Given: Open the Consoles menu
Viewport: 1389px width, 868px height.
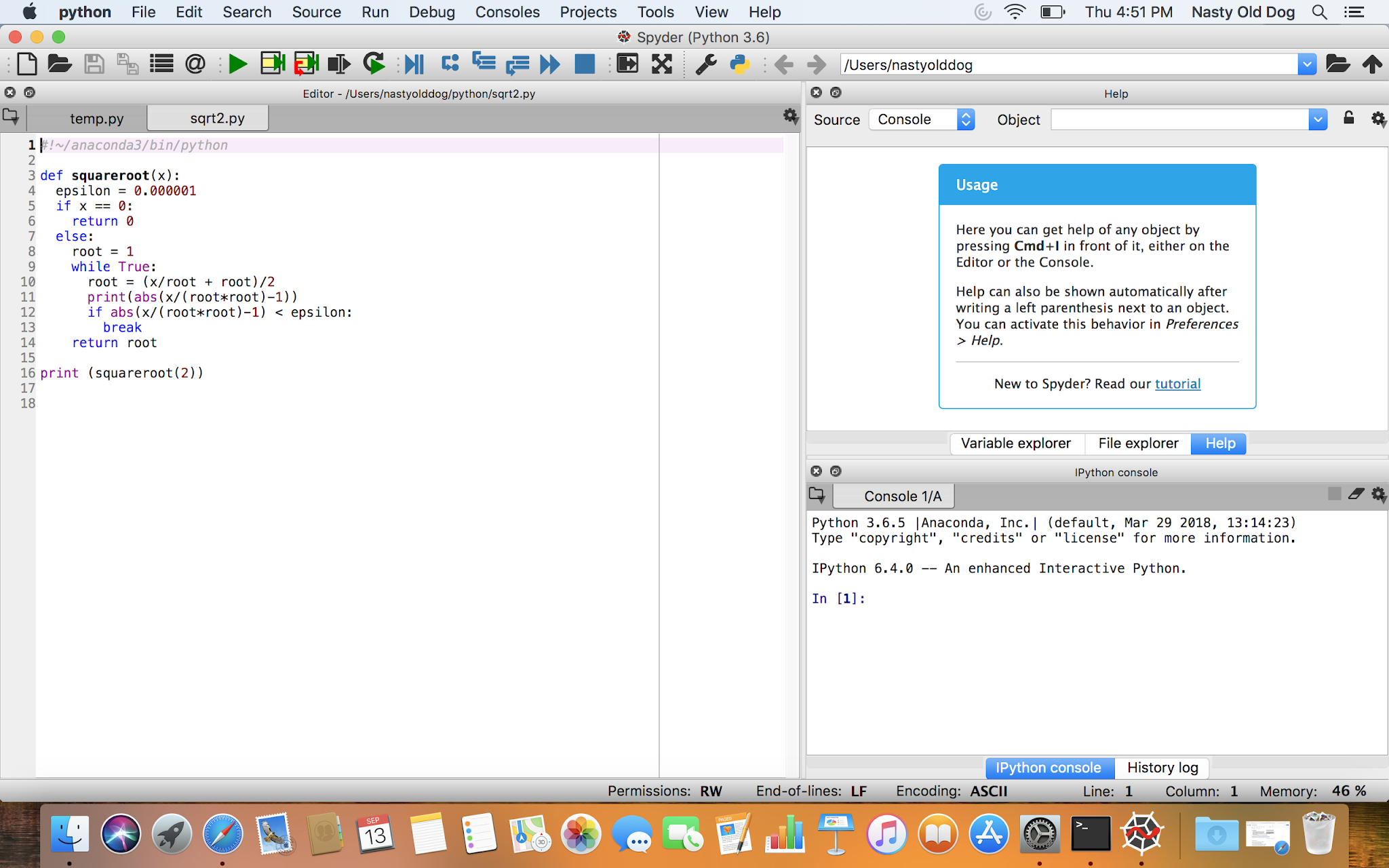Looking at the screenshot, I should (x=507, y=12).
